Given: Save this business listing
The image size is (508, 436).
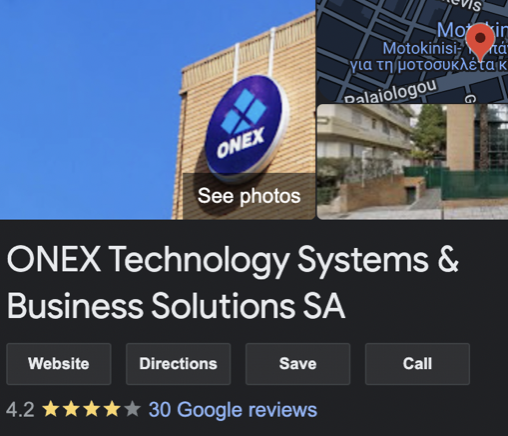Looking at the screenshot, I should click(298, 364).
